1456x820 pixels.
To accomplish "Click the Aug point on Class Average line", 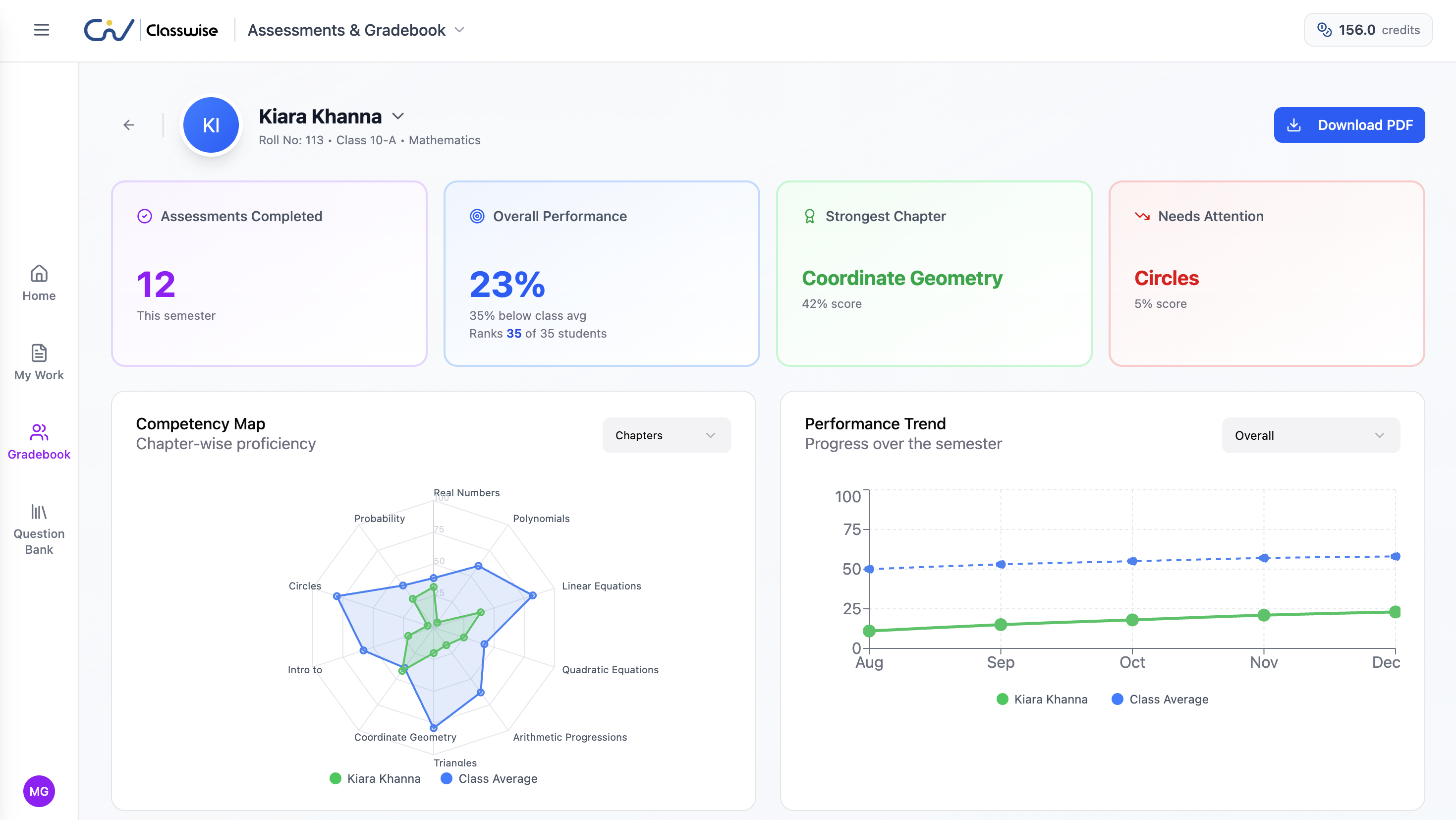I will coord(869,569).
